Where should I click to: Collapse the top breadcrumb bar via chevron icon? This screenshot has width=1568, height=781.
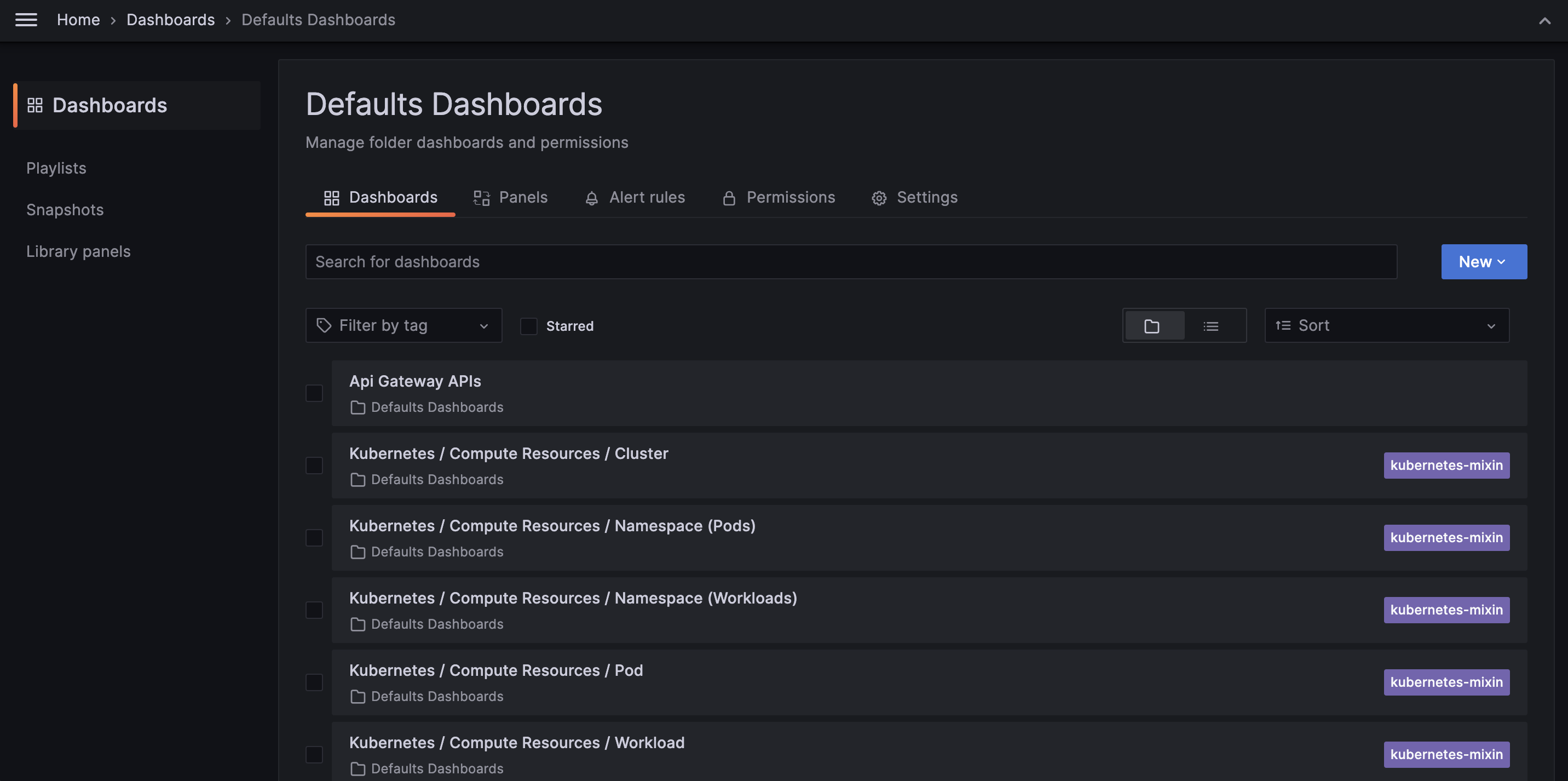1544,20
